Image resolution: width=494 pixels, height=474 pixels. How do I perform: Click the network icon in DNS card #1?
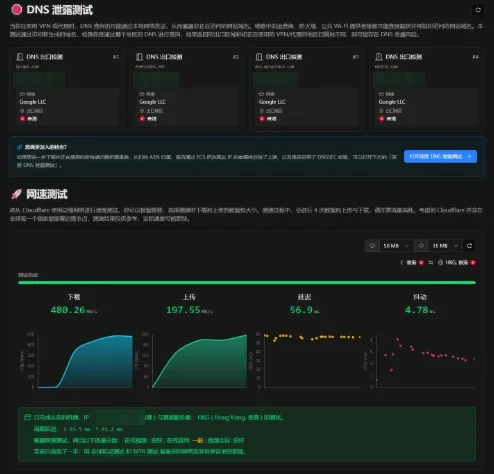pyautogui.click(x=22, y=94)
